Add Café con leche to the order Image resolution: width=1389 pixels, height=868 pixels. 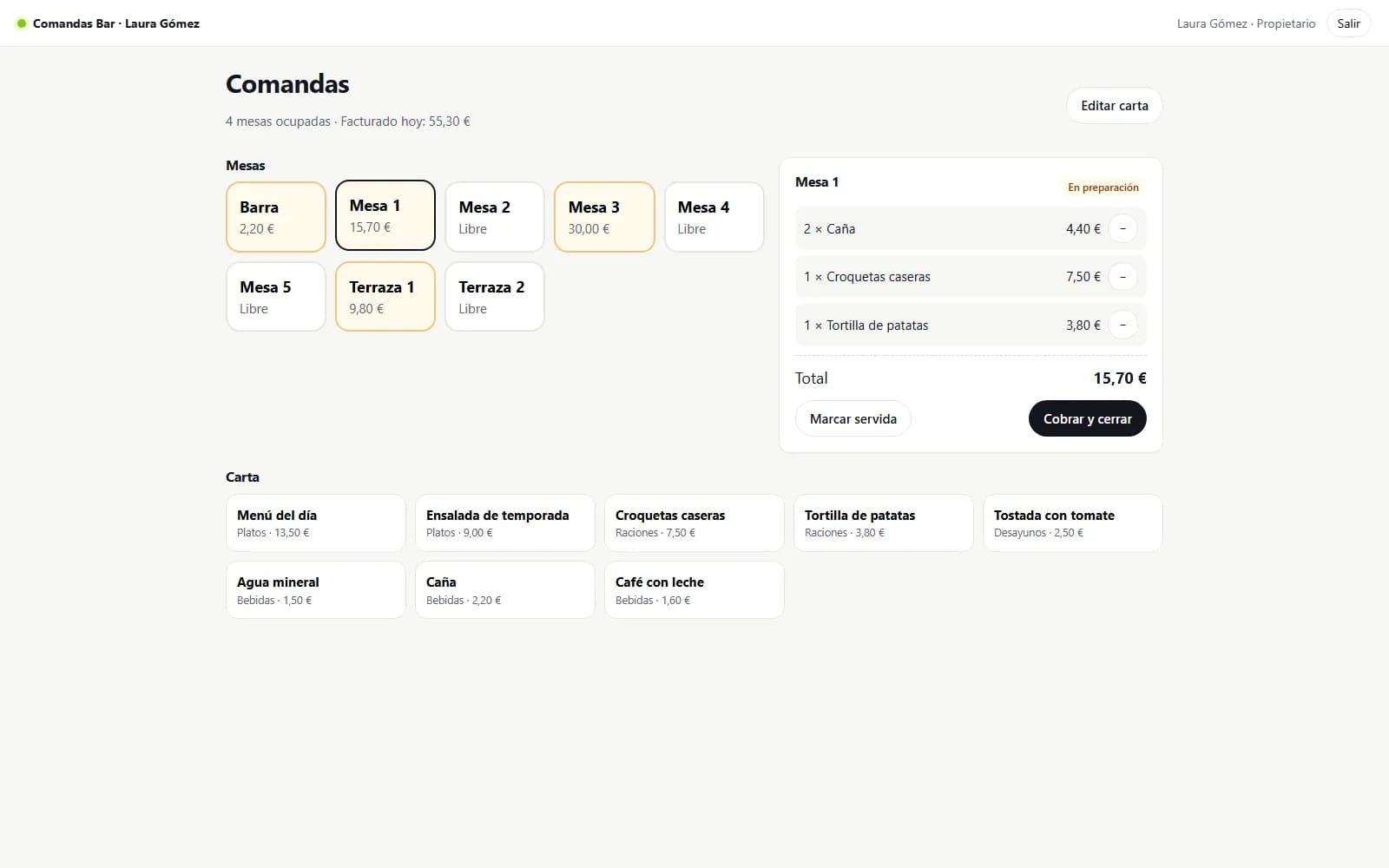(694, 590)
